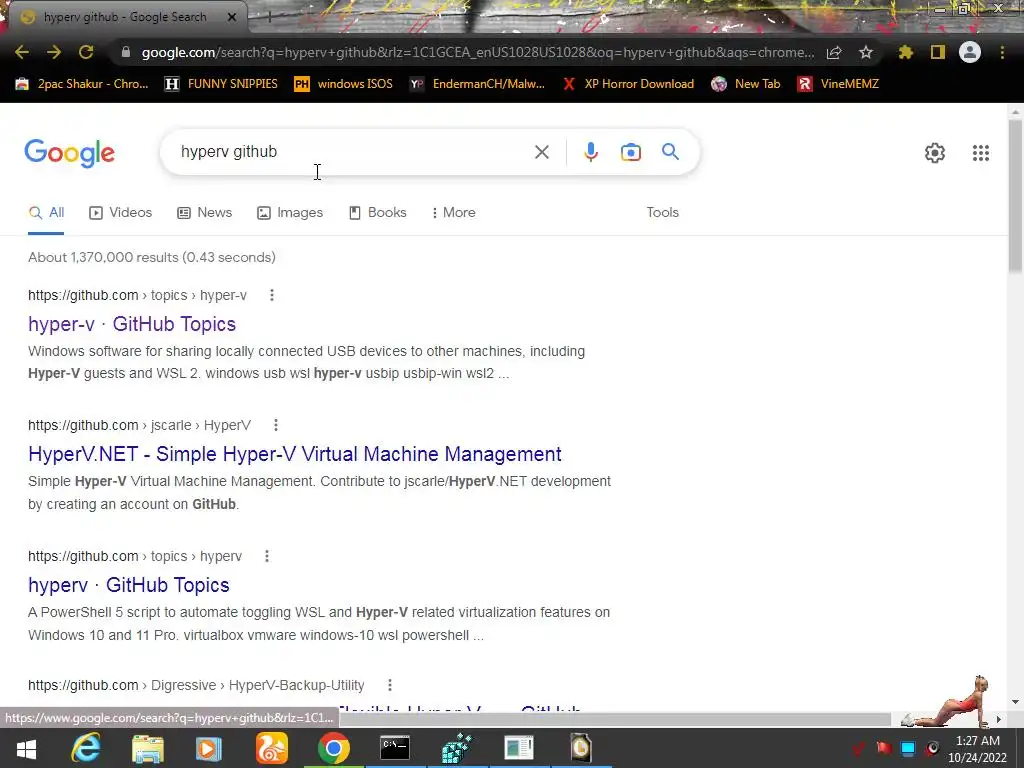Open the Chrome extensions puzzle icon
The image size is (1024, 768).
(x=906, y=52)
